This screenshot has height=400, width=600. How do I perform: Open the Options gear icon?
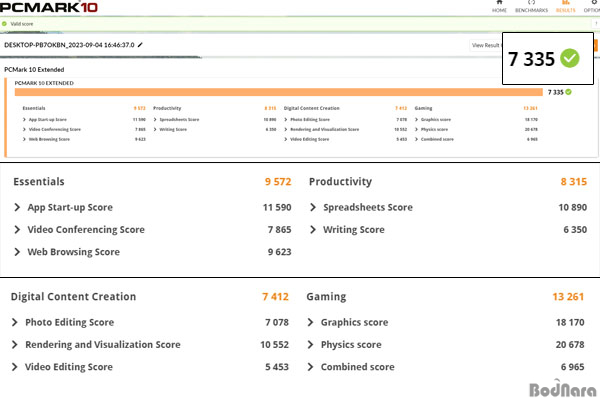point(595,2)
